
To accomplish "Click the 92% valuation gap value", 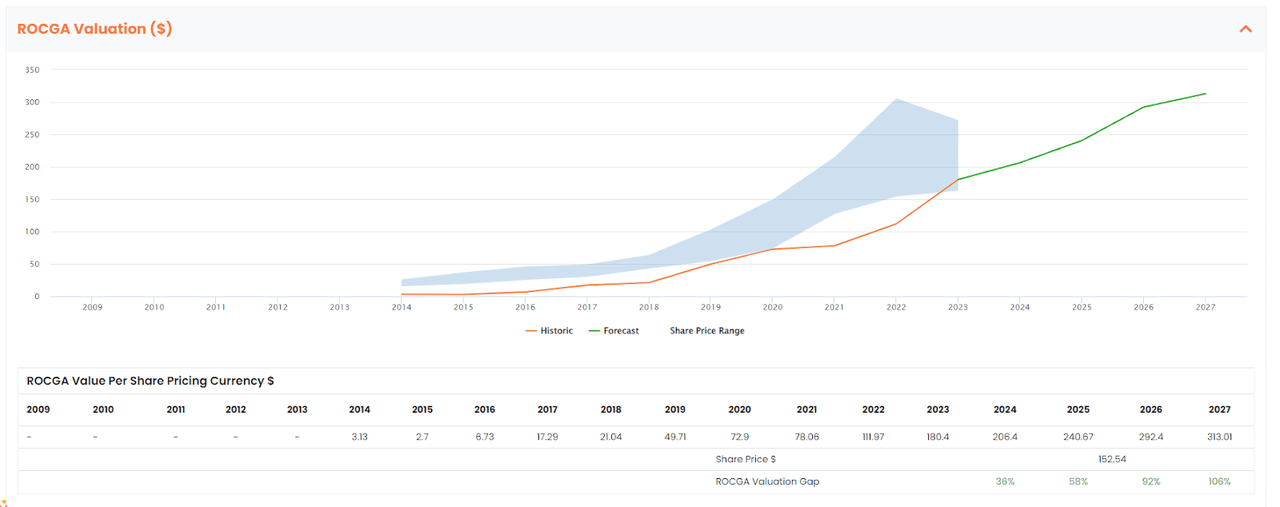I will point(1151,481).
